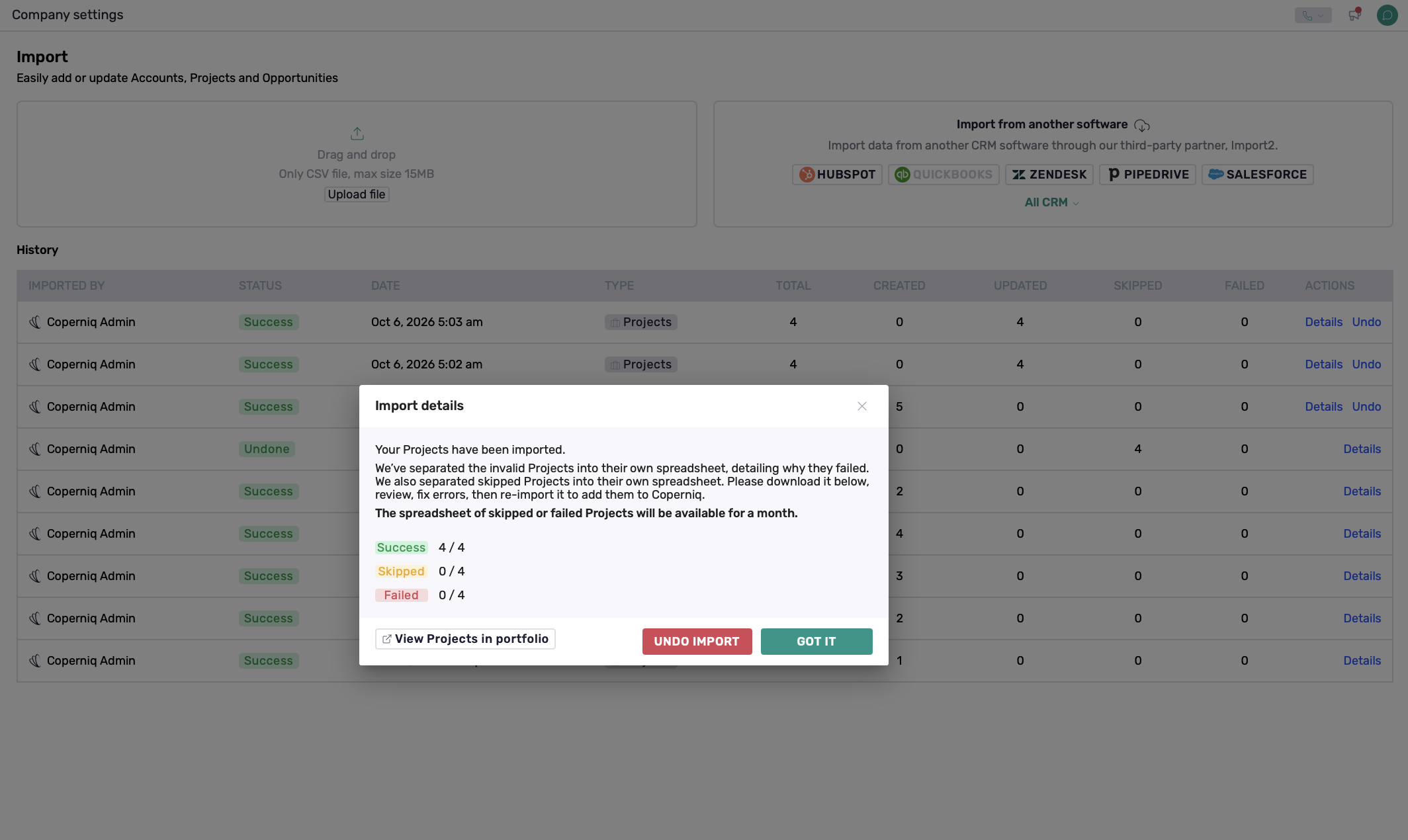Viewport: 1408px width, 840px height.
Task: Select the QuickBooks import option
Action: click(x=944, y=175)
